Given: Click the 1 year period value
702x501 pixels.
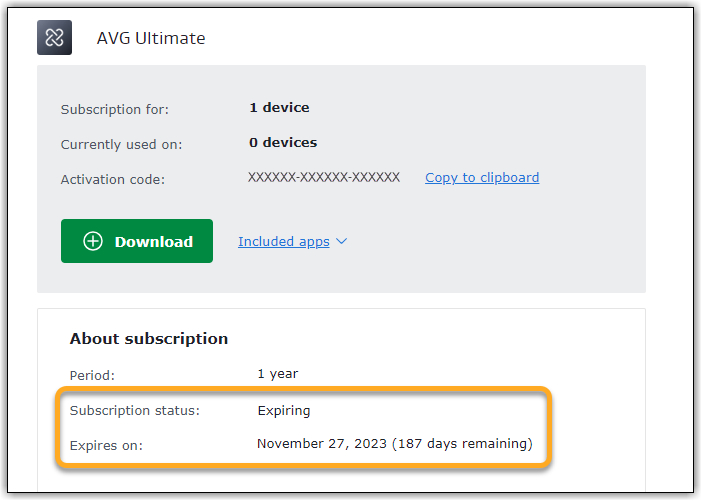Looking at the screenshot, I should (x=277, y=374).
